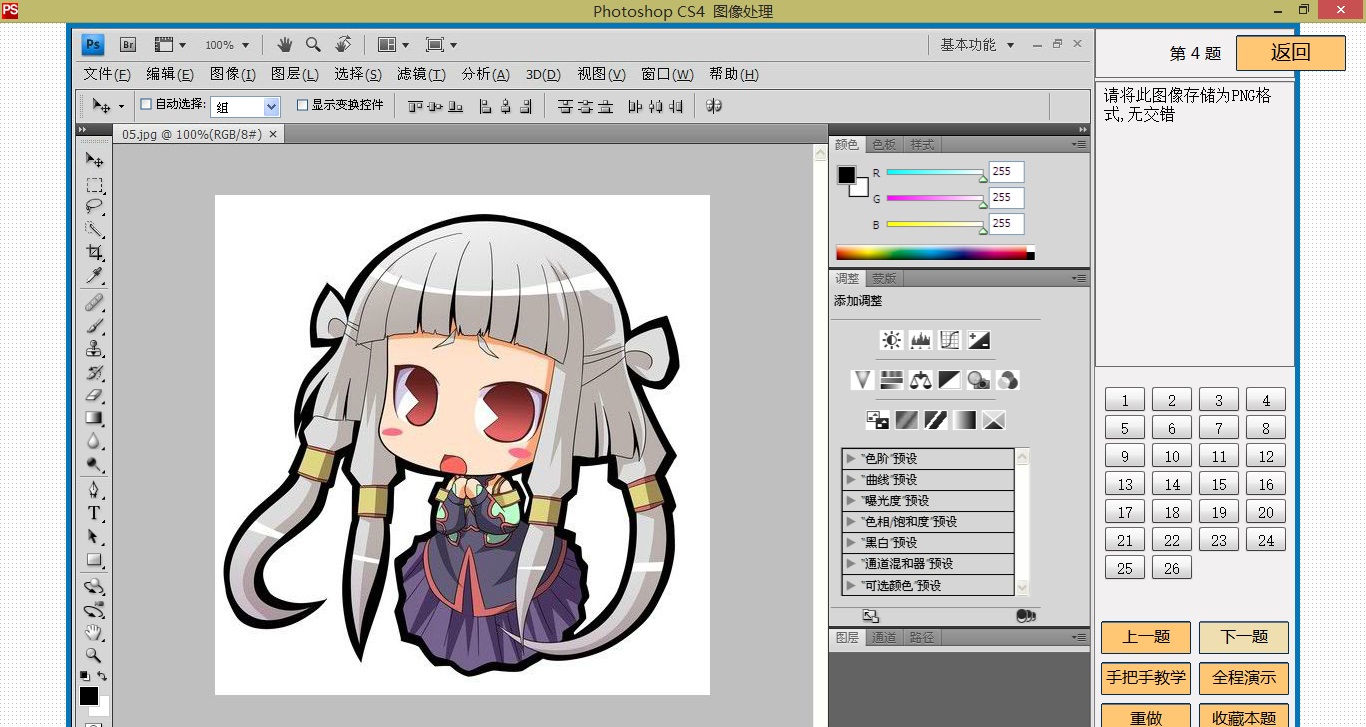Select the Brush tool
1366x727 pixels.
pyautogui.click(x=94, y=326)
